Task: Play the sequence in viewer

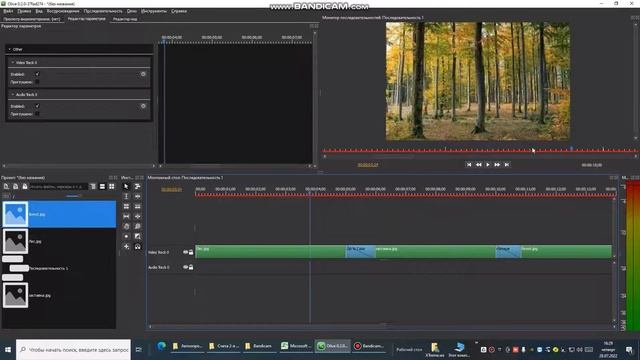Action: click(488, 164)
